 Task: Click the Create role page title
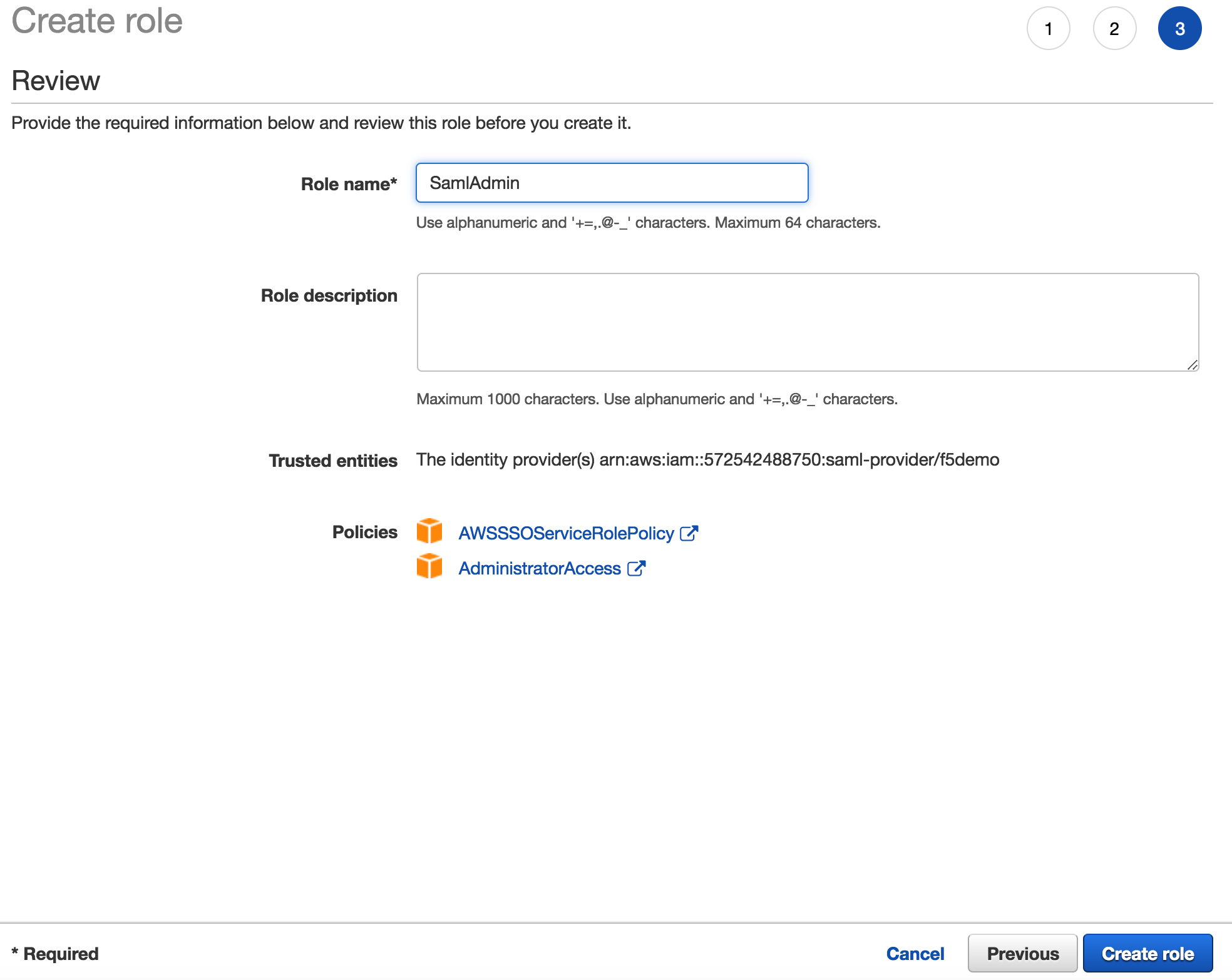pos(97,21)
